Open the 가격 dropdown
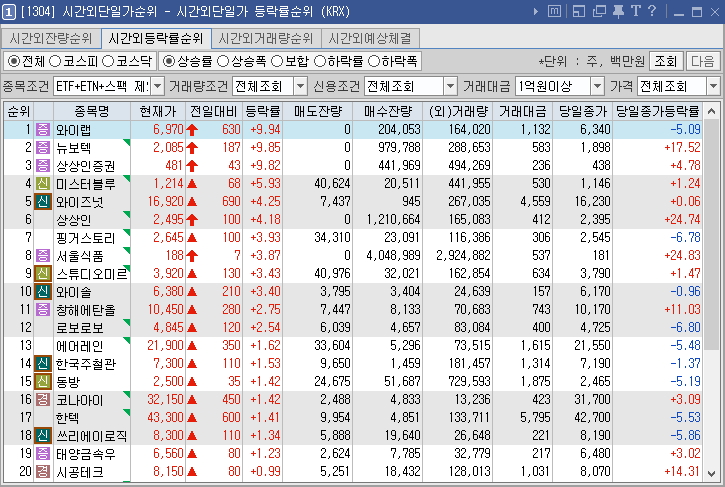 (x=713, y=86)
